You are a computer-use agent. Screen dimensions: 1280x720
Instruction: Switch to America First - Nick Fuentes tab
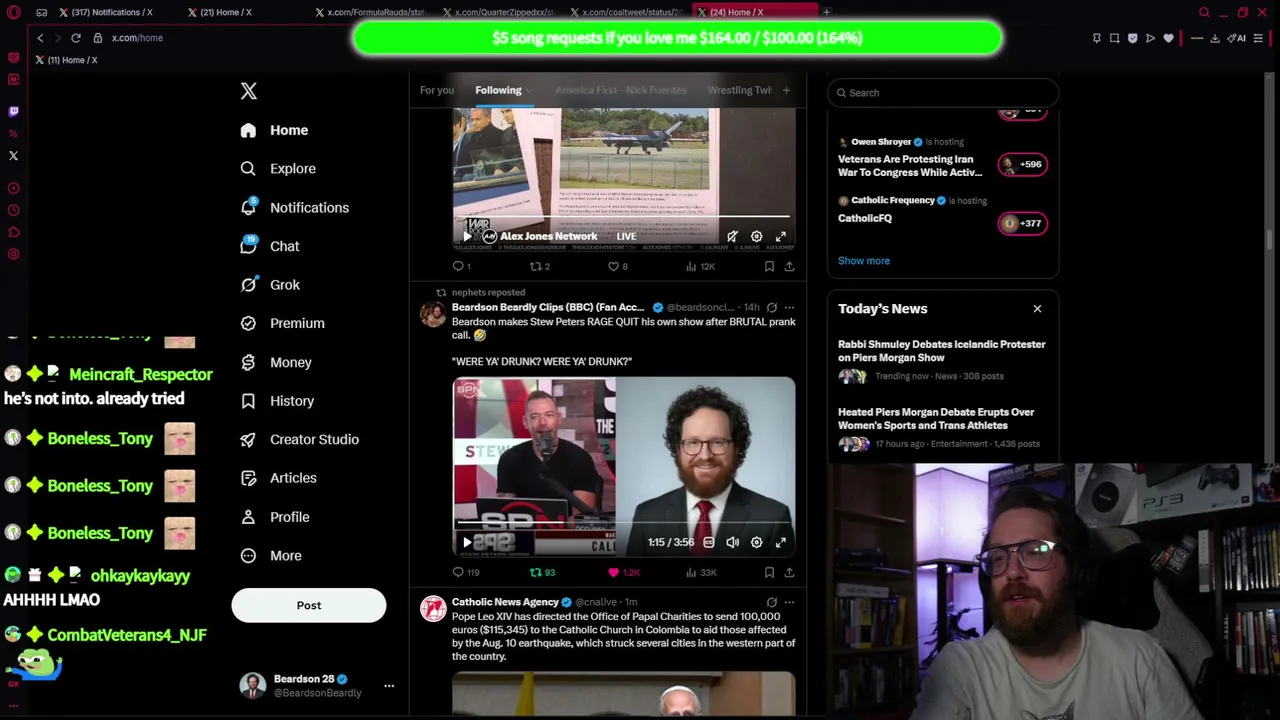(x=621, y=90)
